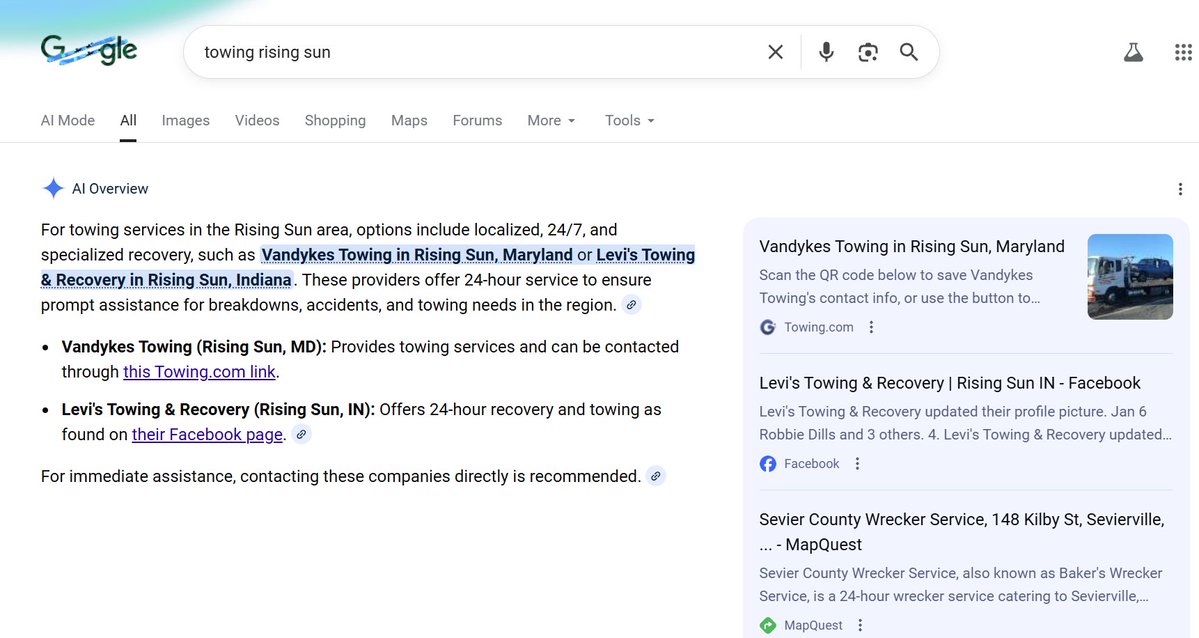Open the Towing.com link in the bullet list
The width and height of the screenshot is (1199, 638).
coord(198,371)
